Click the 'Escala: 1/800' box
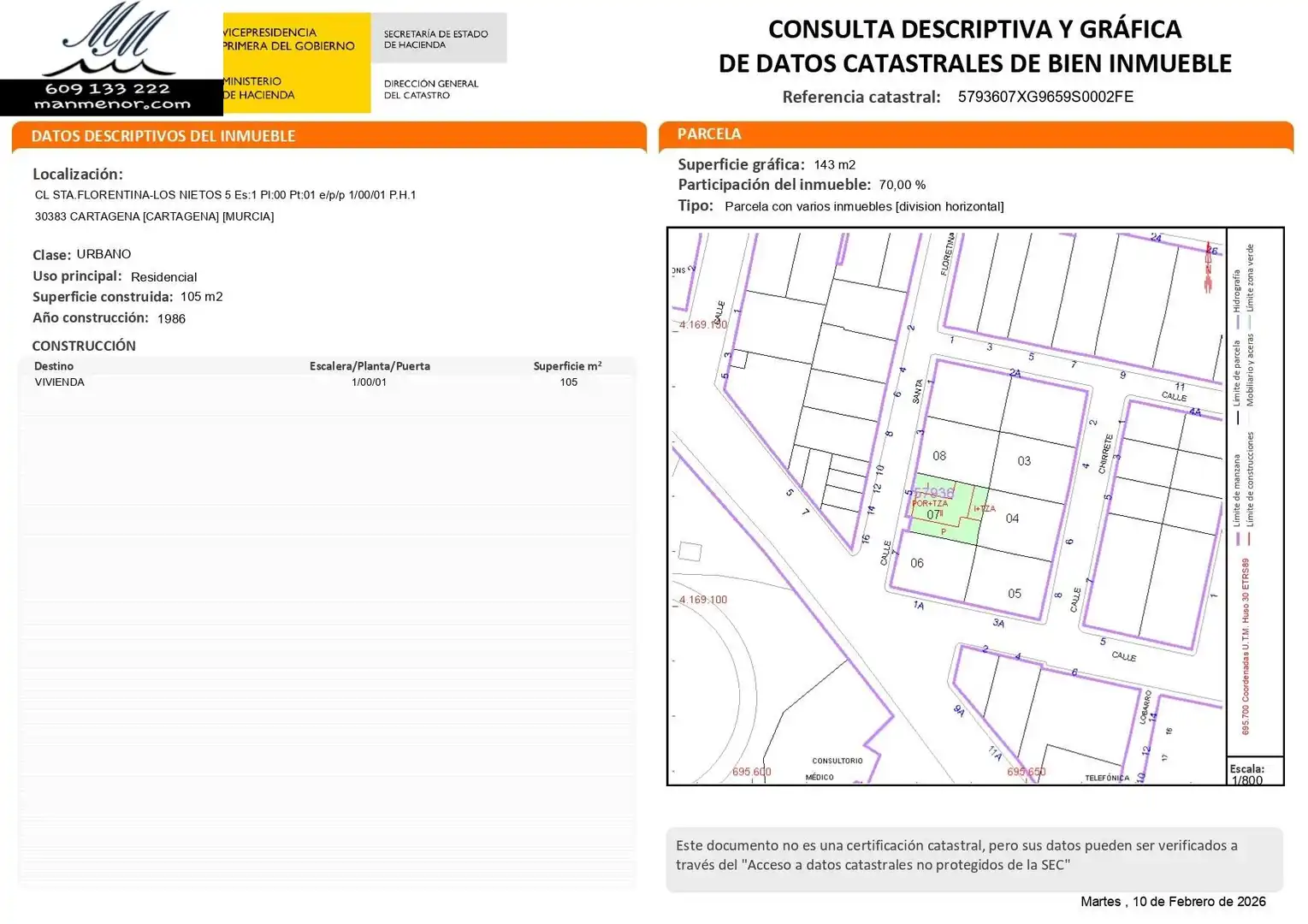Screen dimensions: 1308x924 pyautogui.click(x=1255, y=773)
